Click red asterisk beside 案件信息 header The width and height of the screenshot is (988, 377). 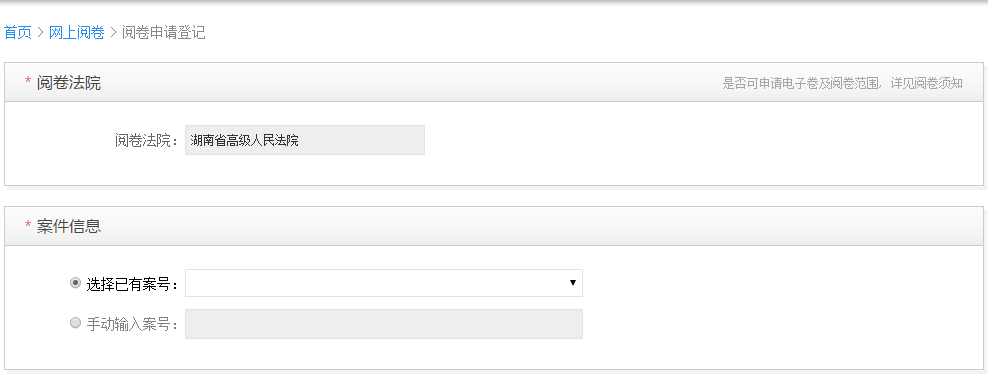coord(28,226)
